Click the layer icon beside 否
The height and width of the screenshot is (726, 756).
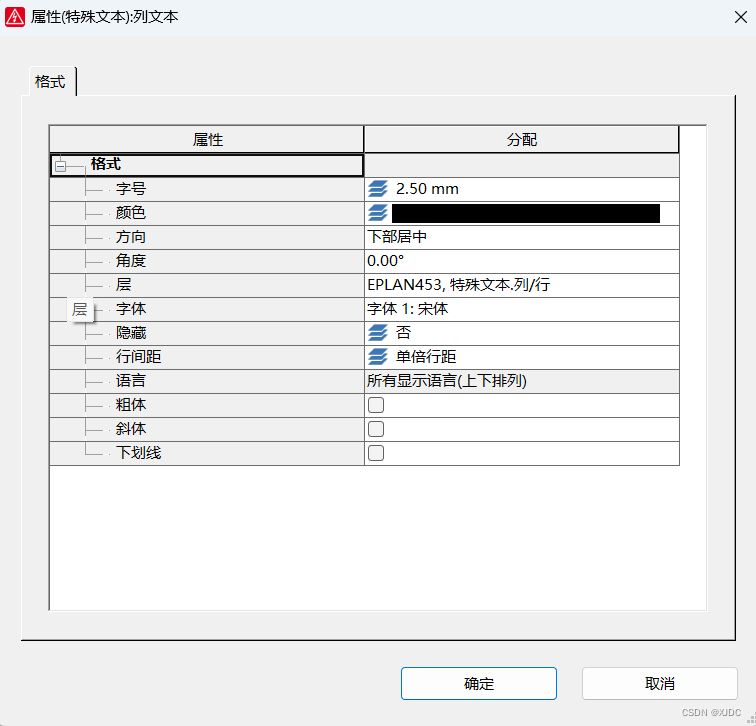point(377,333)
